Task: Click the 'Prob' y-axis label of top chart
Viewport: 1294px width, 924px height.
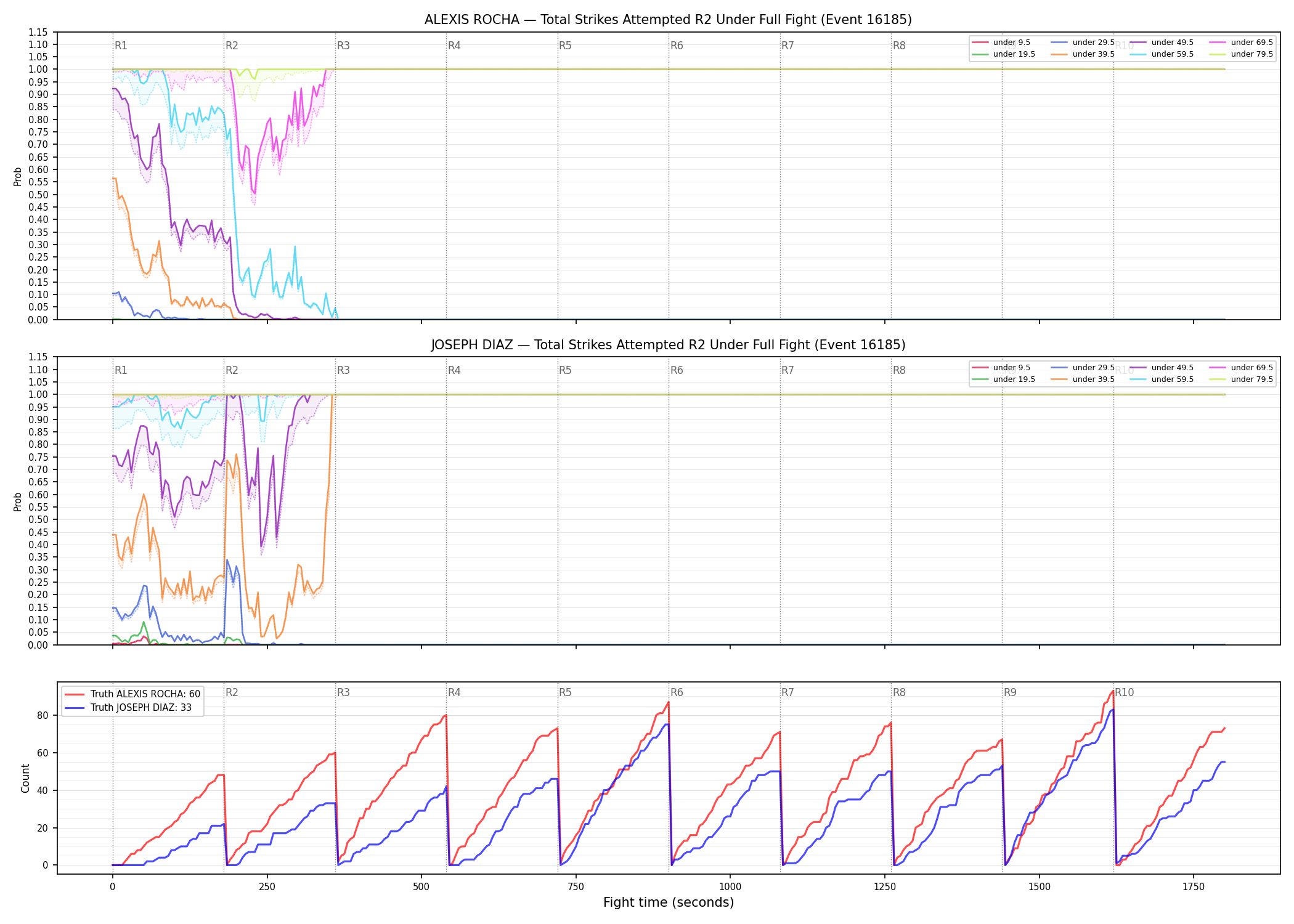Action: point(18,176)
